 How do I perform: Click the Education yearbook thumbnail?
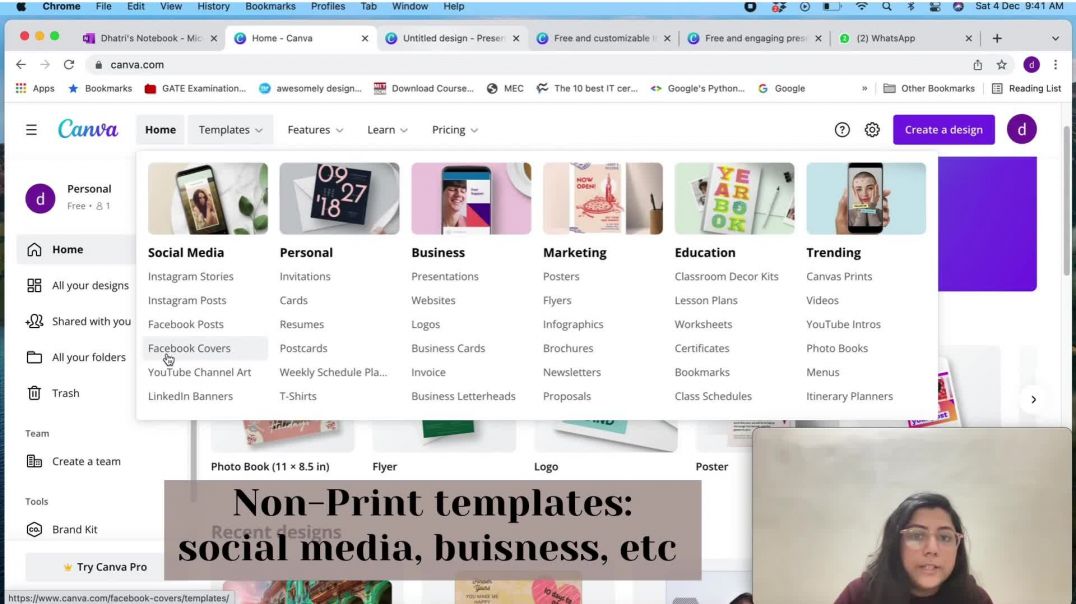tap(734, 198)
